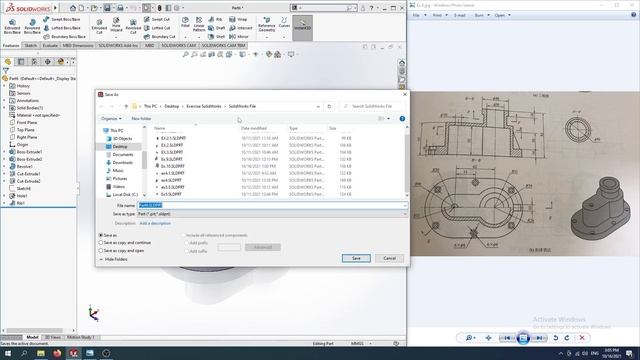The image size is (640, 360).
Task: Open the address bar path history dropdown
Action: click(318, 106)
